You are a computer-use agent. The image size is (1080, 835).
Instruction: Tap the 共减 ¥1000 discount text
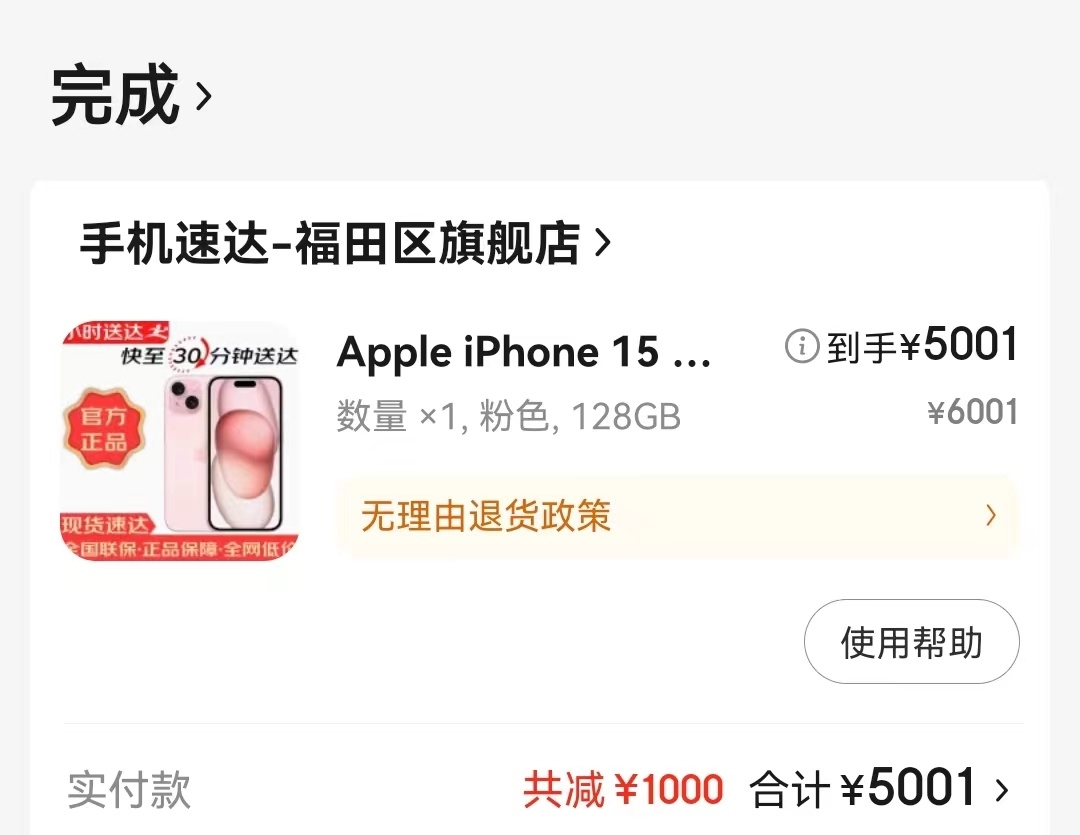coord(623,790)
